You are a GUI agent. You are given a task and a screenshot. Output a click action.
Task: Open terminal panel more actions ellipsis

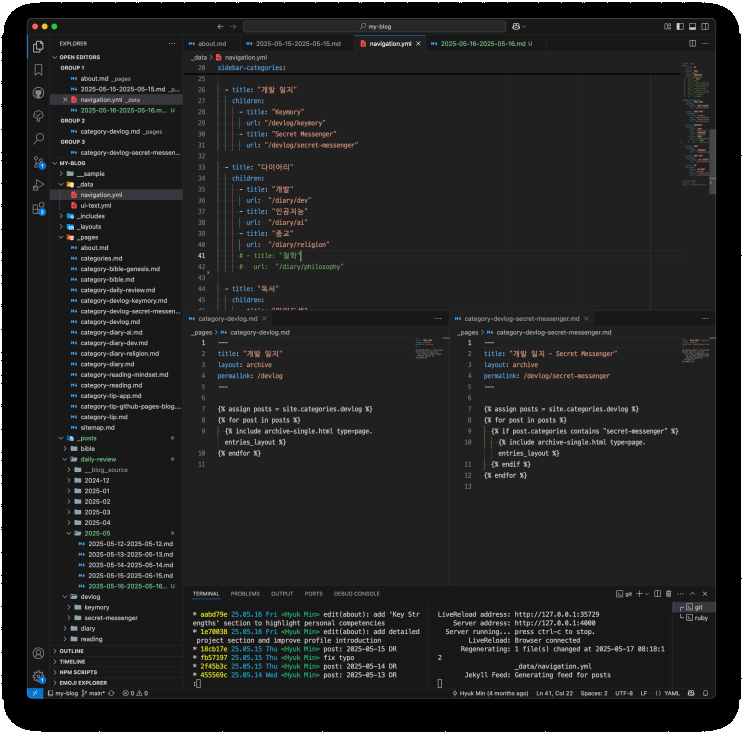click(680, 594)
